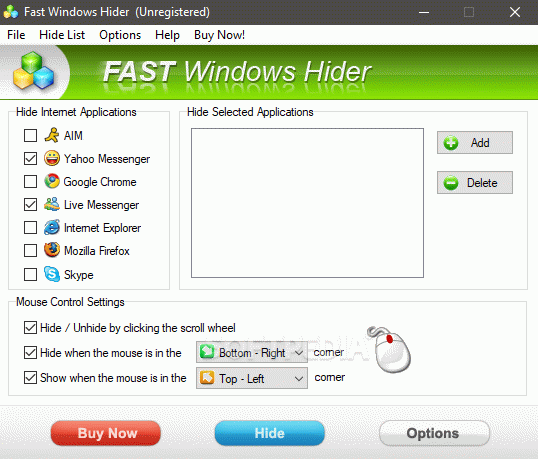The image size is (538, 459).
Task: Click the Yahoo Messenger smiley icon
Action: click(x=52, y=158)
